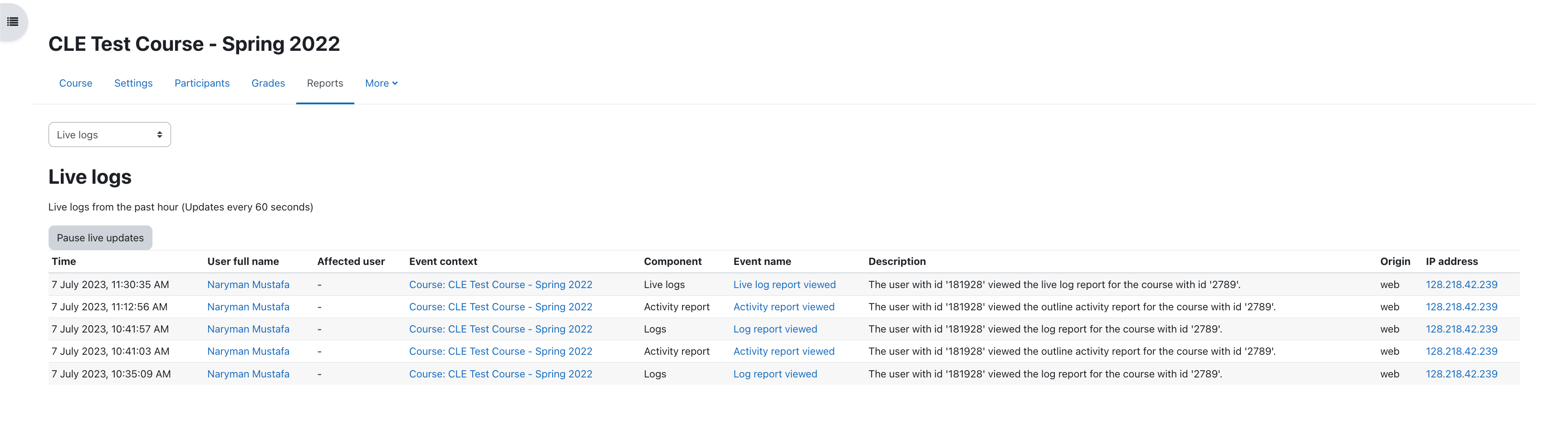Click the Event name column header

[x=762, y=262]
